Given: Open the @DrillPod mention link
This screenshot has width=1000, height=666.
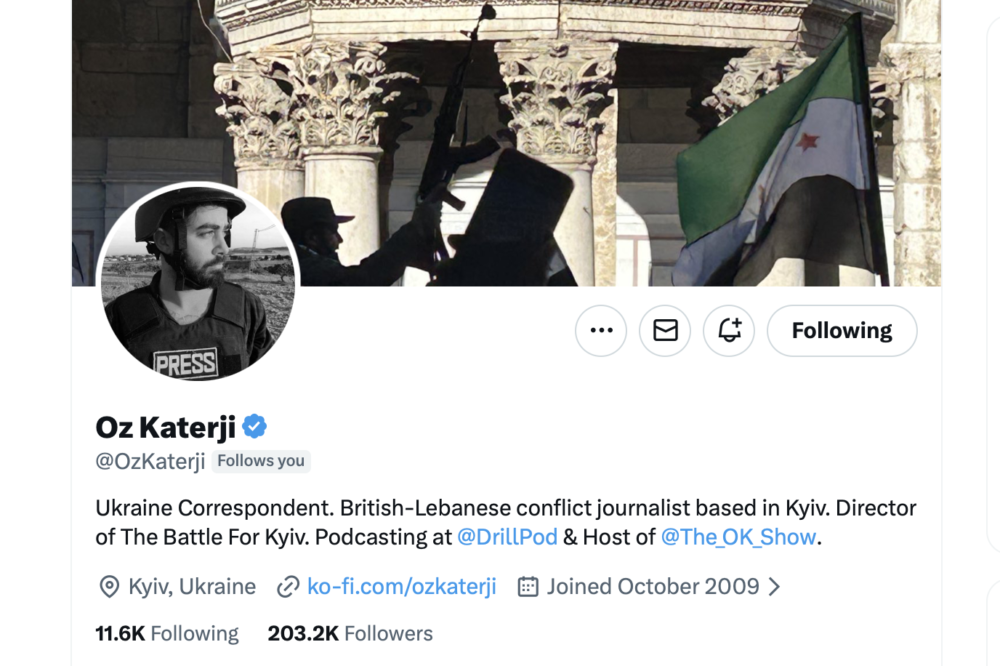Looking at the screenshot, I should (507, 537).
